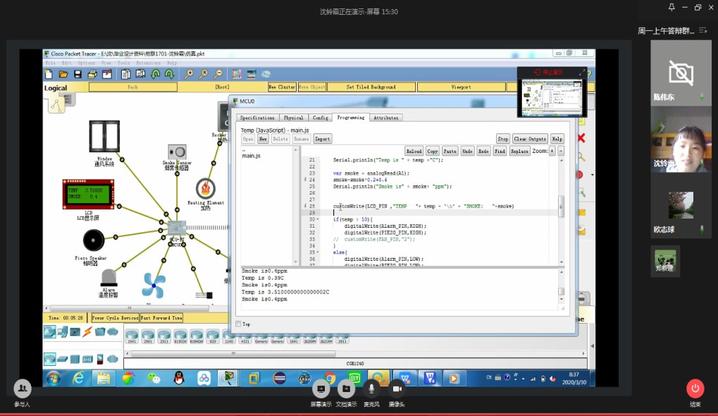Image resolution: width=718 pixels, height=416 pixels.
Task: Click the Open folder toolbar icon
Action: pos(63,74)
